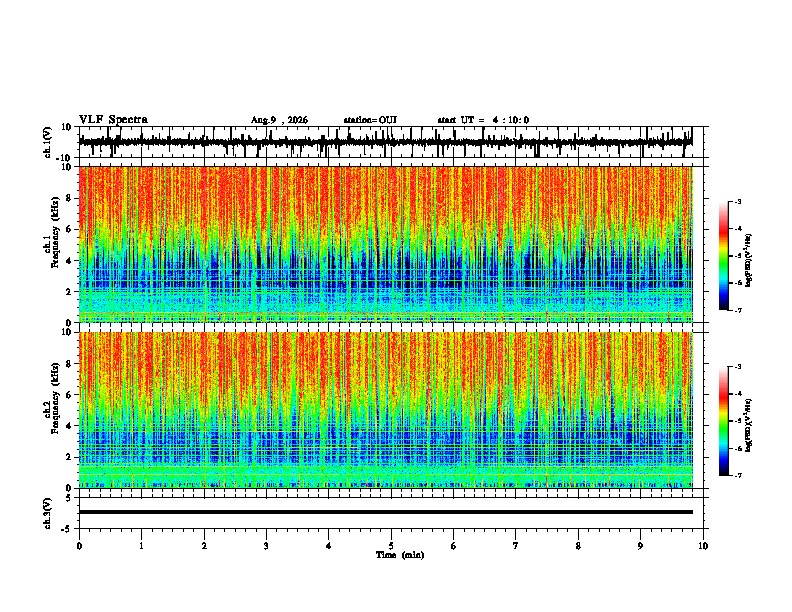Click the '4' kHz tick of ch.2 spectrogram
Viewport: 792px width, 612px height.
pos(70,426)
